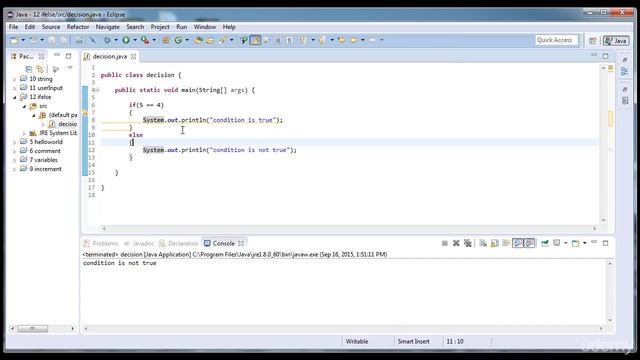This screenshot has width=640, height=360.
Task: Expand the 5 helloworld project
Action: 15,142
